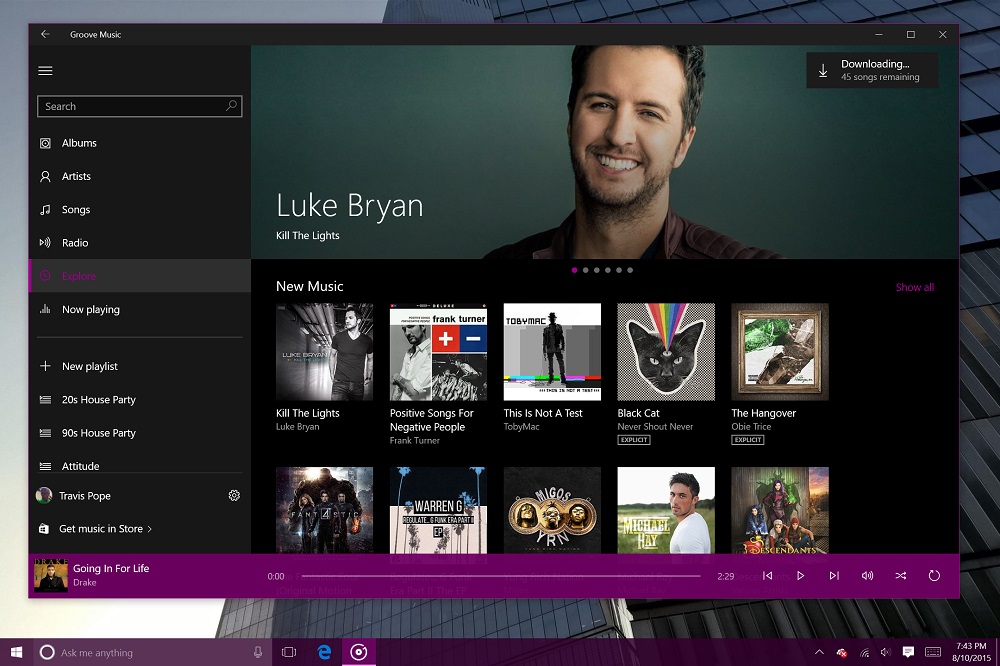Open the Windows Start menu

pos(17,652)
